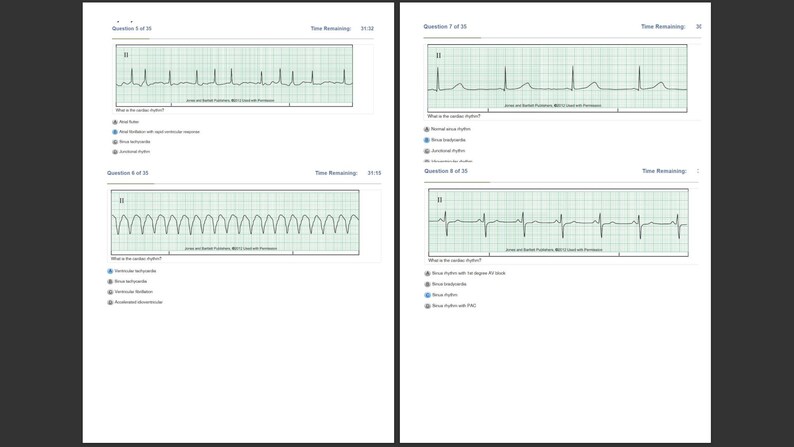The height and width of the screenshot is (447, 794).
Task: Pick option D Accelerated idioventricular
Action: point(135,302)
